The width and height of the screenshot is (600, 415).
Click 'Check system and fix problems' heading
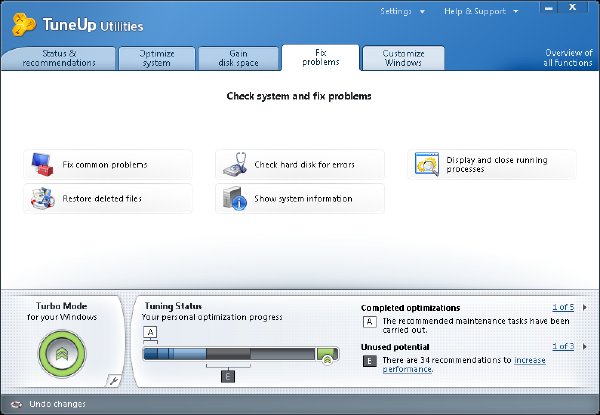click(x=299, y=96)
